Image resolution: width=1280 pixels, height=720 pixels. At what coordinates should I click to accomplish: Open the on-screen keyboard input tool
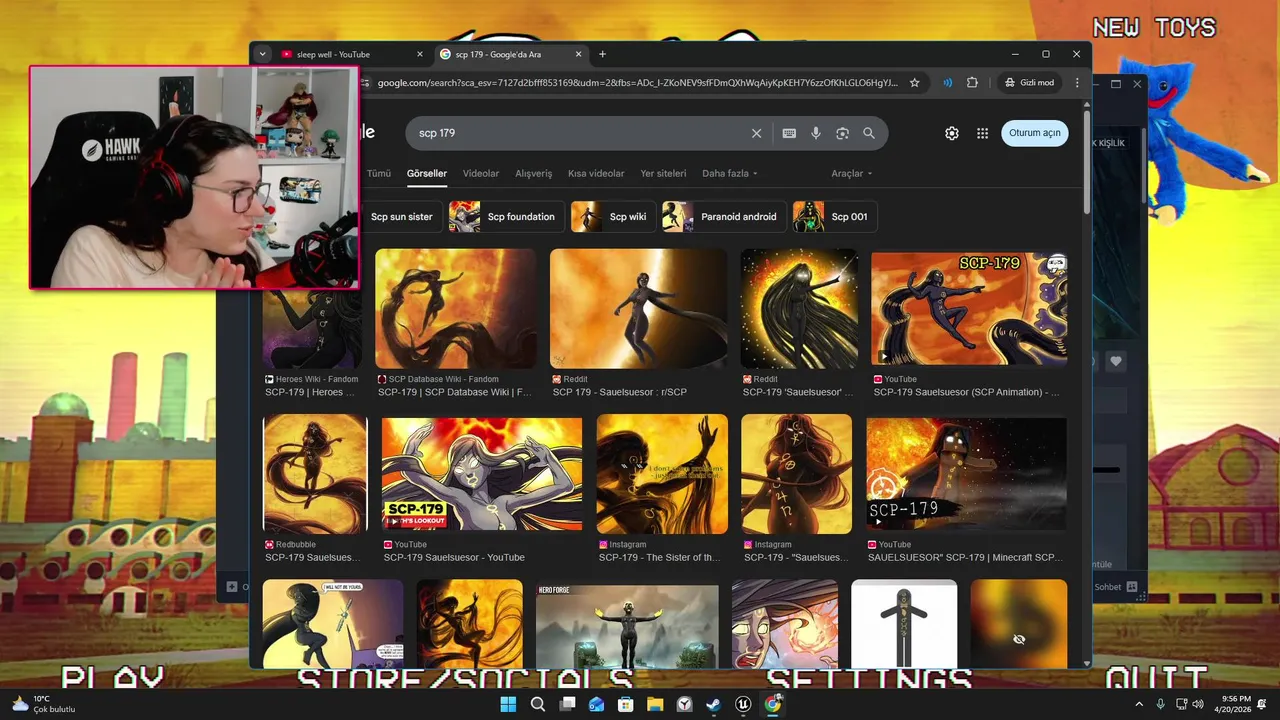pos(789,133)
